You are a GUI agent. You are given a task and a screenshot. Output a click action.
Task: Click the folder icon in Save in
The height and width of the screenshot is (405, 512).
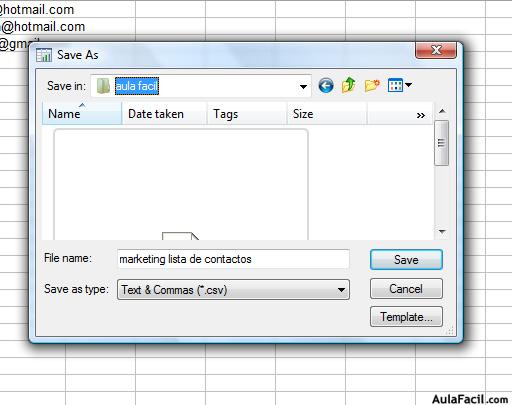tap(103, 86)
